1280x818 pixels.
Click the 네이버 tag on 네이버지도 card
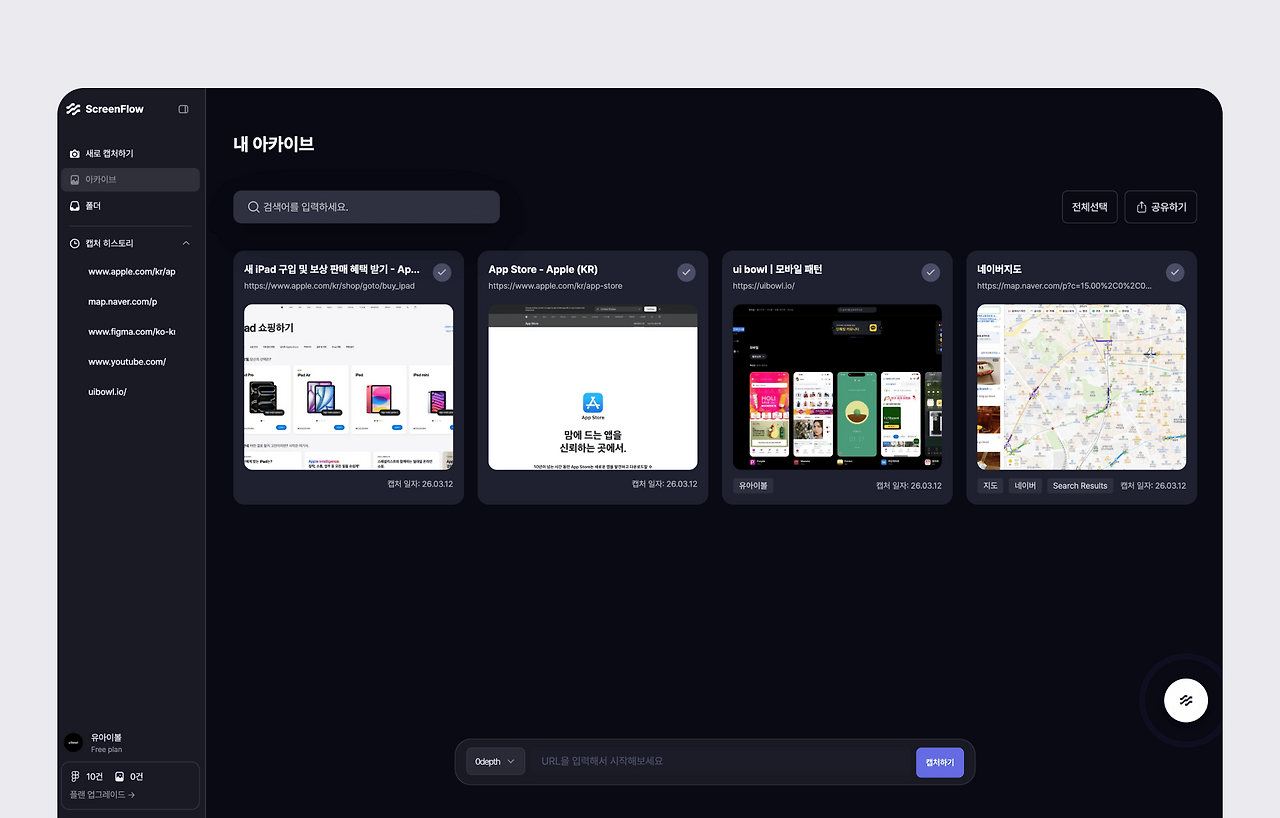click(x=1025, y=485)
